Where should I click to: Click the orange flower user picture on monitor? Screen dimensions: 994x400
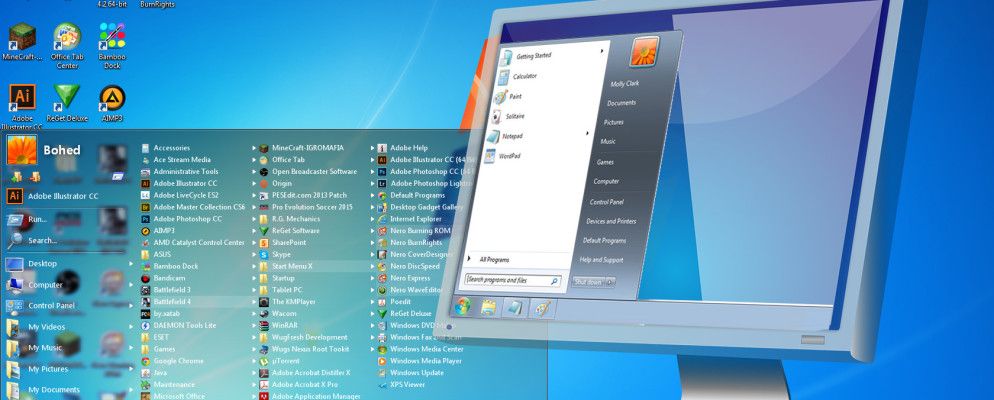(644, 51)
